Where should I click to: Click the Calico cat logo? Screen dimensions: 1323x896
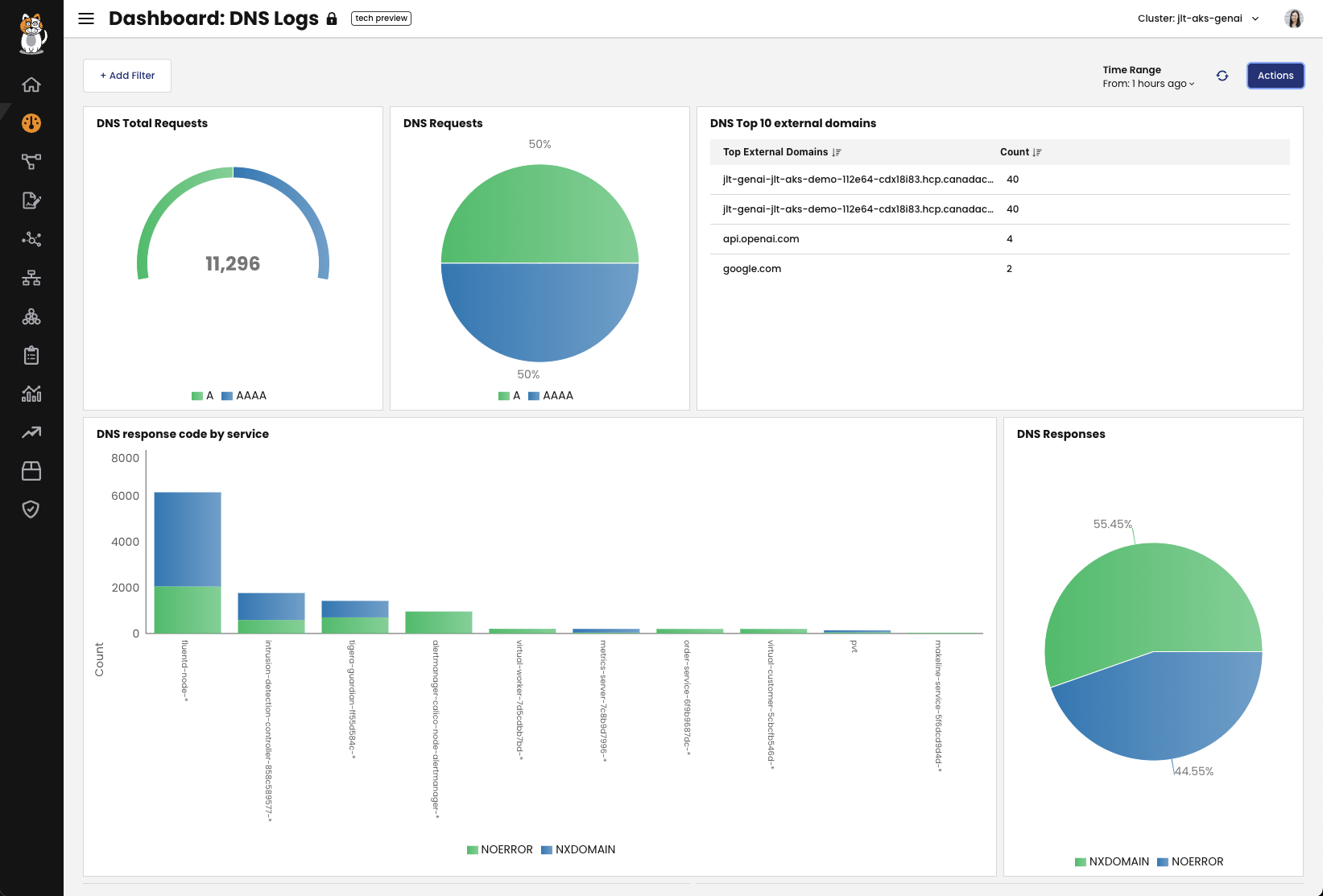coord(31,34)
